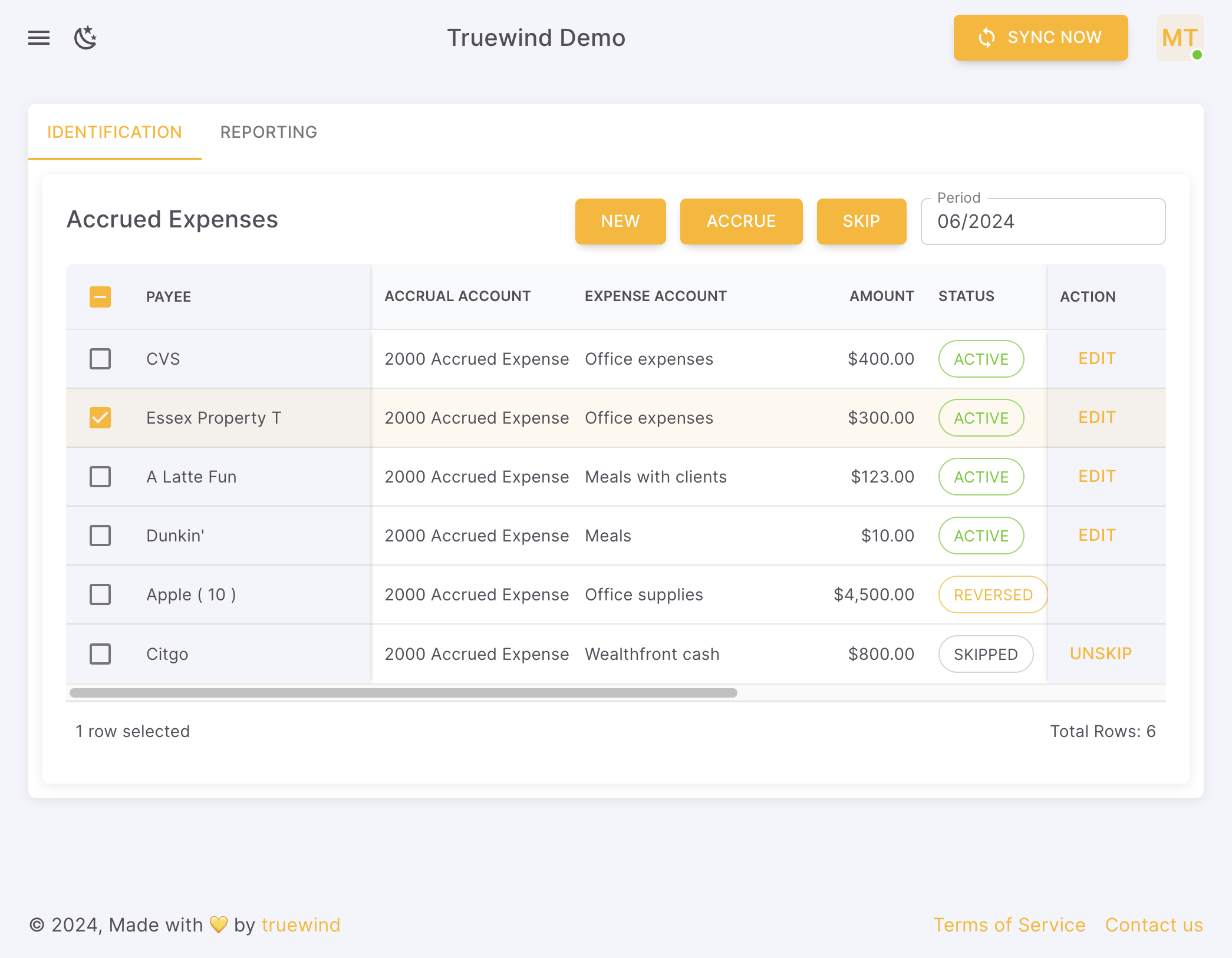Click the sync icon in Sync Now
The width and height of the screenshot is (1232, 958).
[x=987, y=38]
